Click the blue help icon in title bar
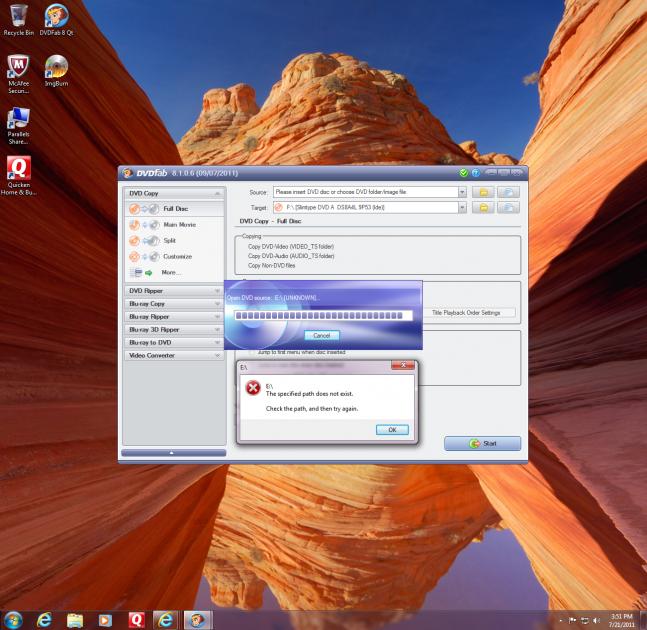 click(475, 173)
